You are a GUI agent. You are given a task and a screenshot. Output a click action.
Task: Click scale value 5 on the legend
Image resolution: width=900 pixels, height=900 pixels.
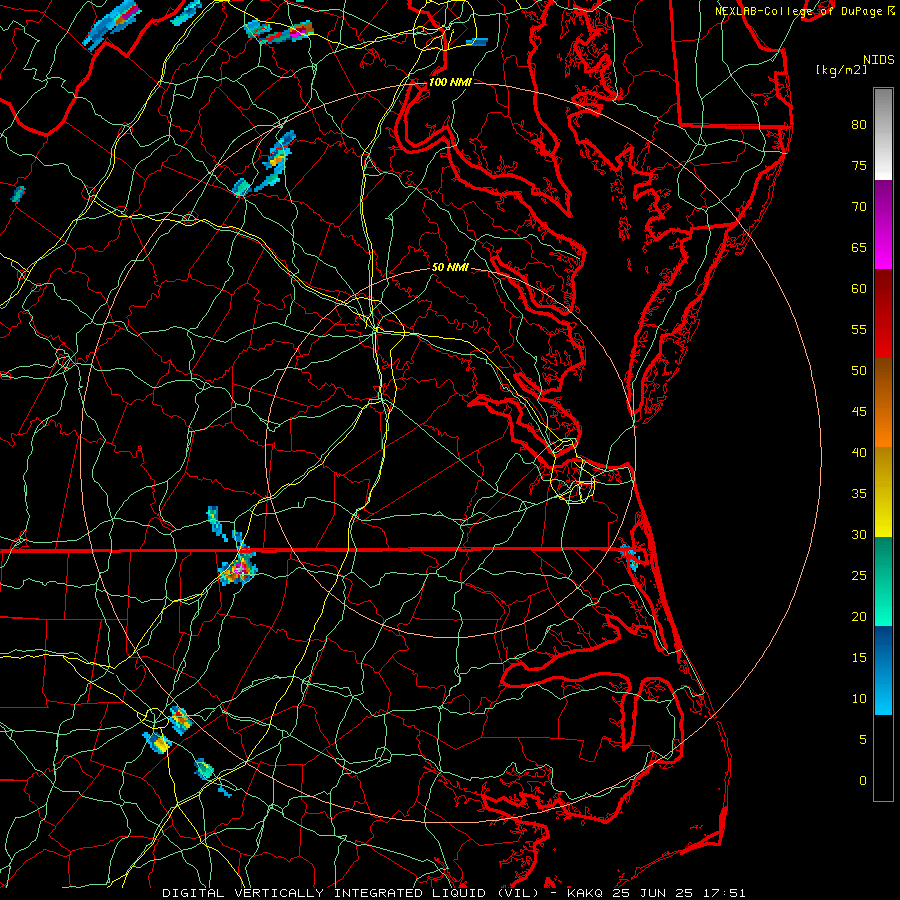(x=863, y=740)
